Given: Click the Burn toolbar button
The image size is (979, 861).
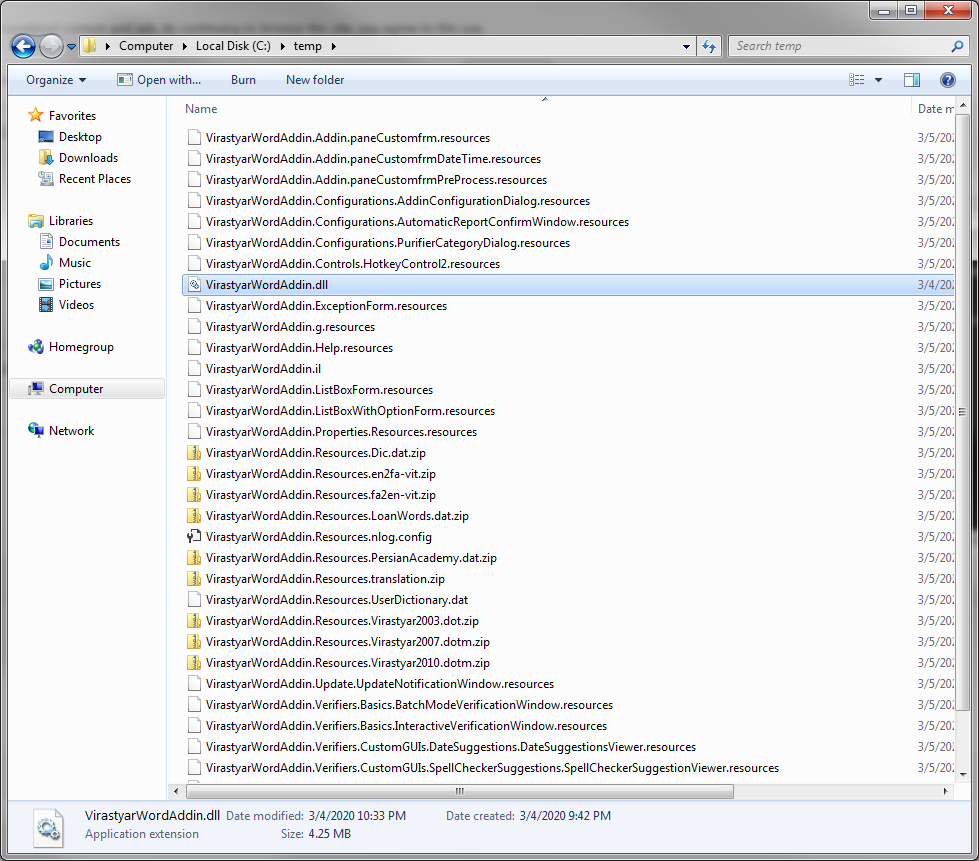Looking at the screenshot, I should (x=243, y=80).
